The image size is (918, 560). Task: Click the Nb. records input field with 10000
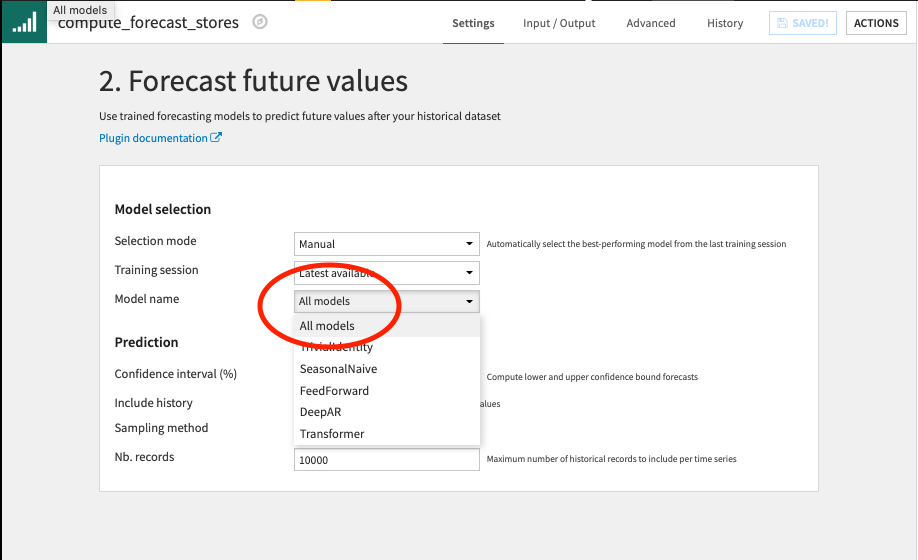(386, 459)
